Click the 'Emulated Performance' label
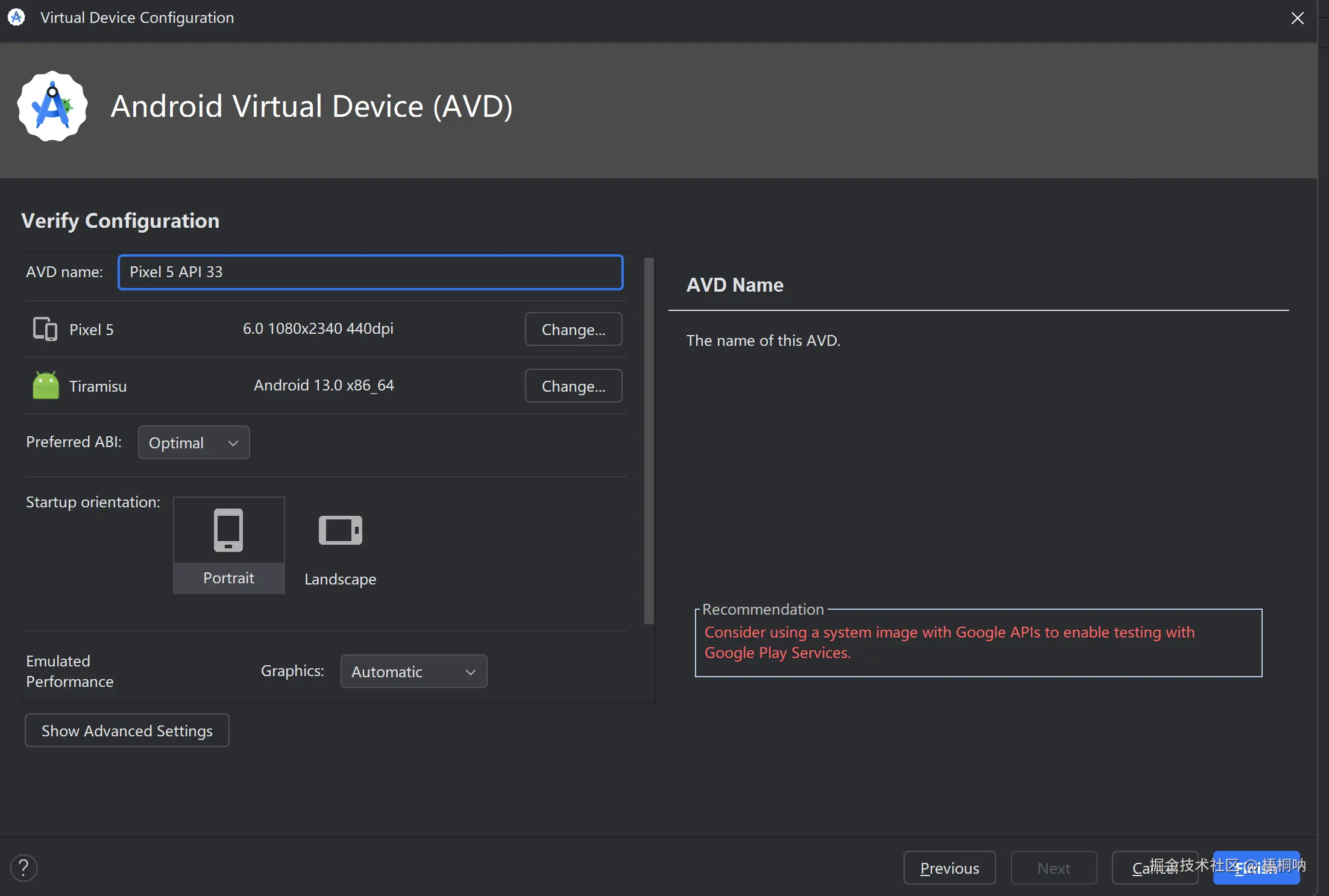Viewport: 1329px width, 896px height. coord(70,671)
